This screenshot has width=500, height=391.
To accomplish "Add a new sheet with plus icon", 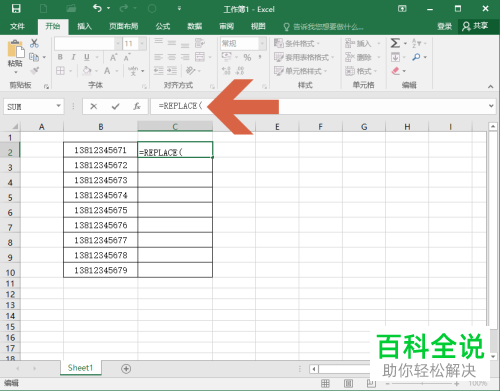I will click(126, 369).
